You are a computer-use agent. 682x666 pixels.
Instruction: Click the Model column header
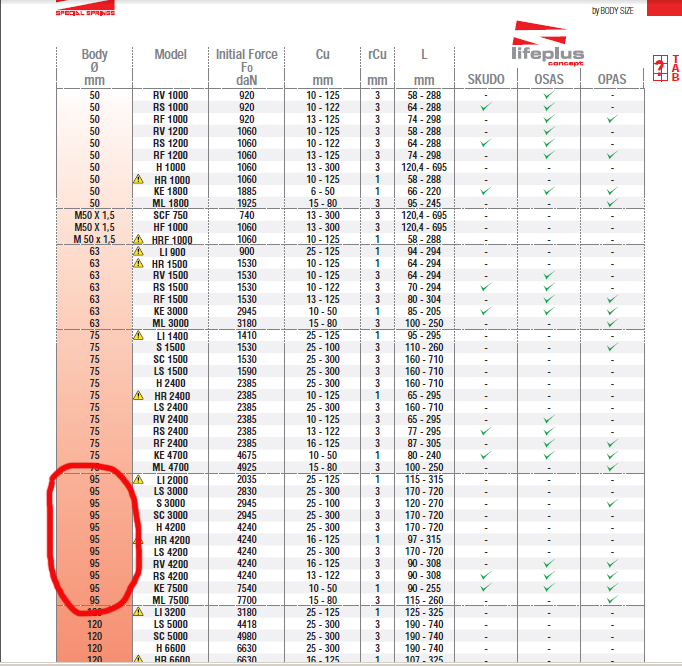click(171, 54)
